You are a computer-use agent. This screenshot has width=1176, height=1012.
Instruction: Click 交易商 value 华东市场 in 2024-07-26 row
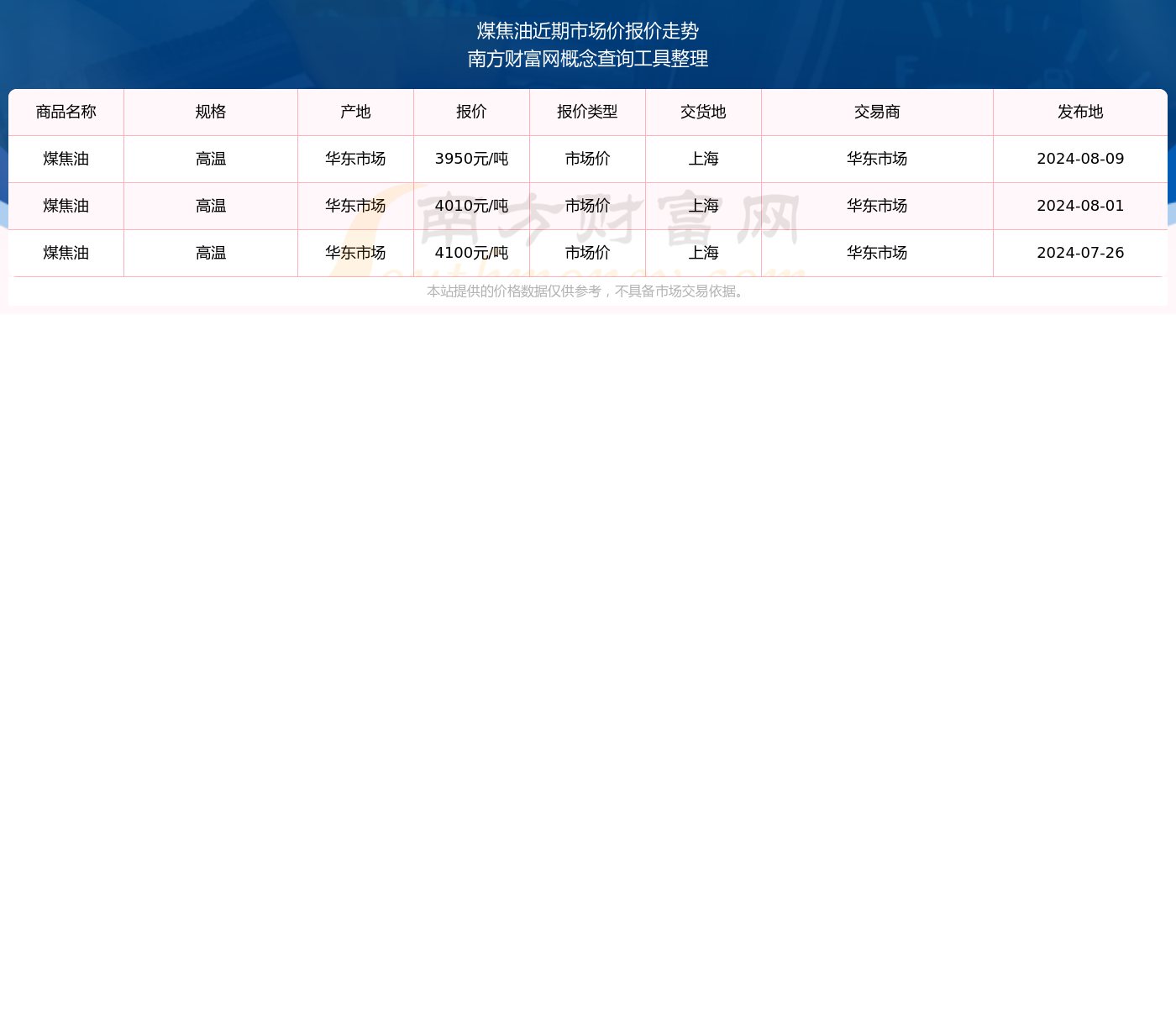point(877,254)
